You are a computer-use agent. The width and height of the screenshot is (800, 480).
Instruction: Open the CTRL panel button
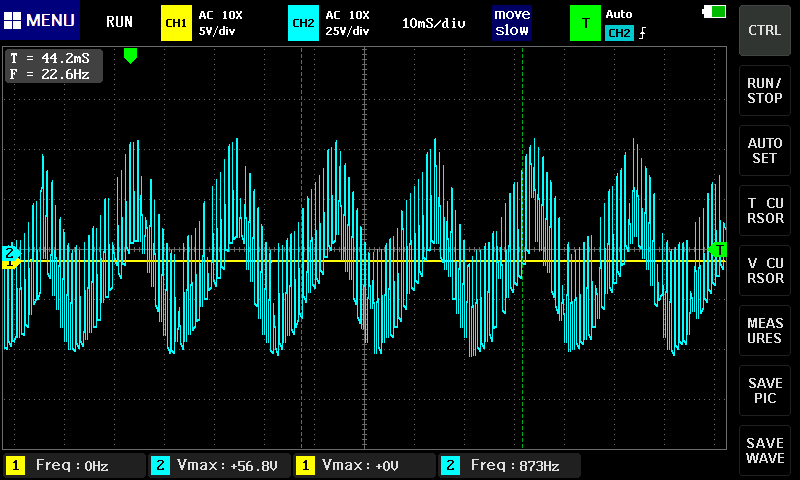765,30
